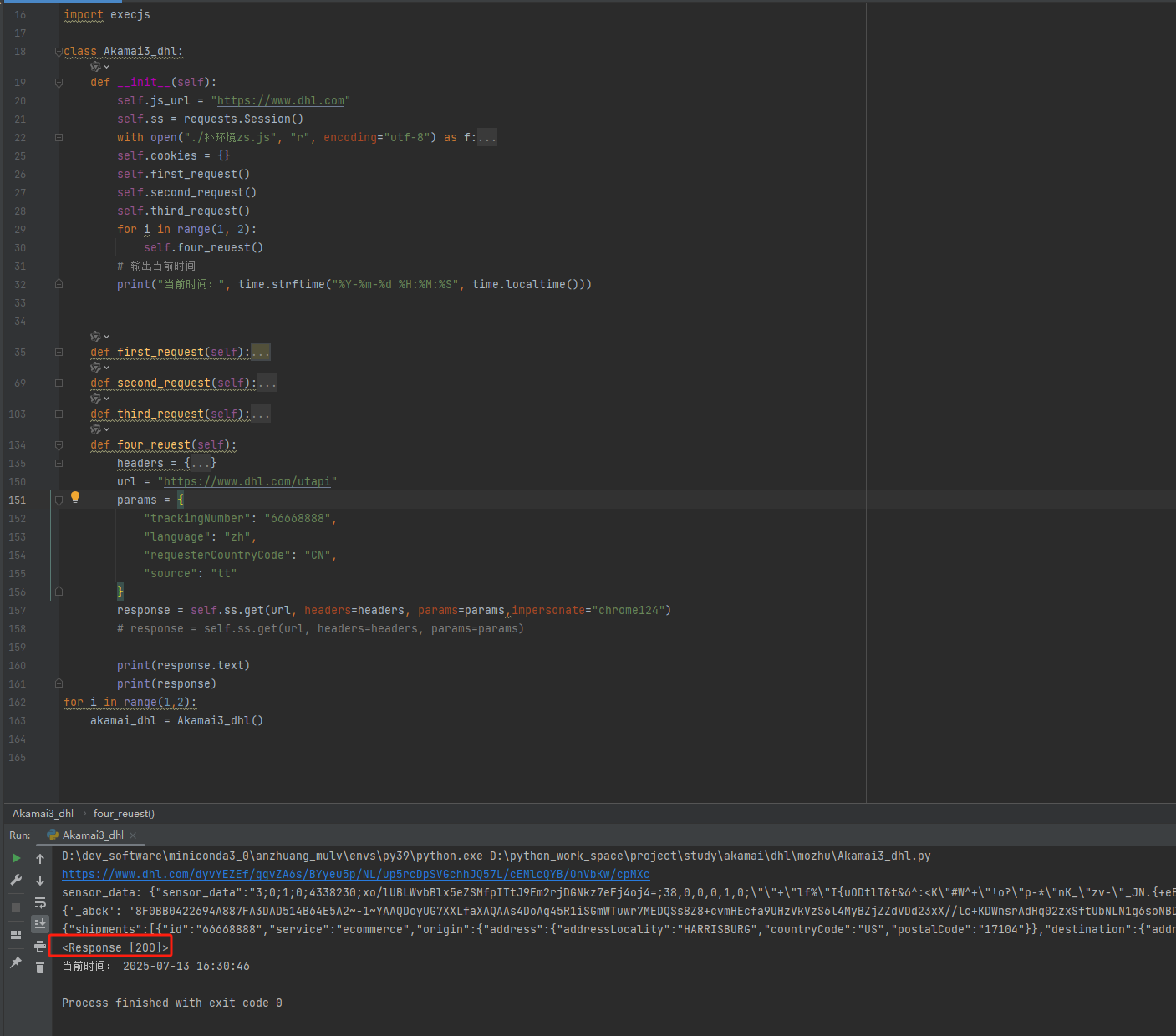
Task: Expand folded third_request method
Action: 59,414
